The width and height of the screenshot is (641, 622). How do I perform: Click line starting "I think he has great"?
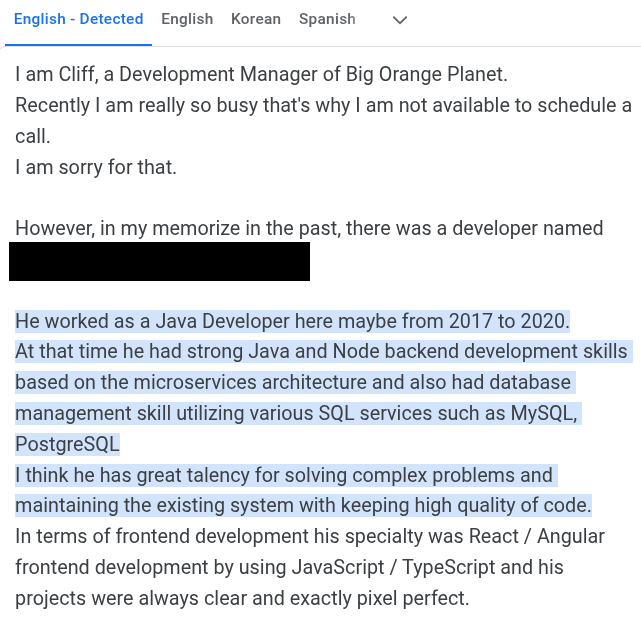tap(284, 475)
